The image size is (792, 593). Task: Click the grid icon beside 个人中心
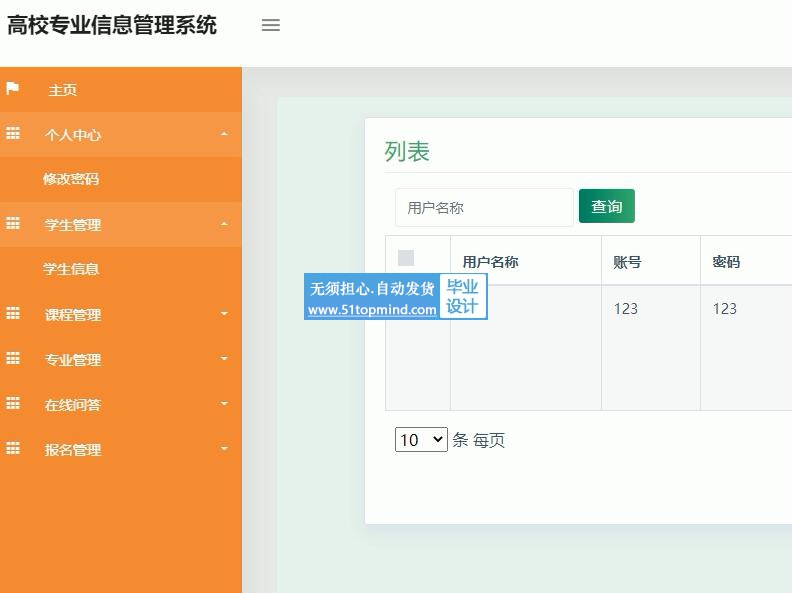click(13, 134)
